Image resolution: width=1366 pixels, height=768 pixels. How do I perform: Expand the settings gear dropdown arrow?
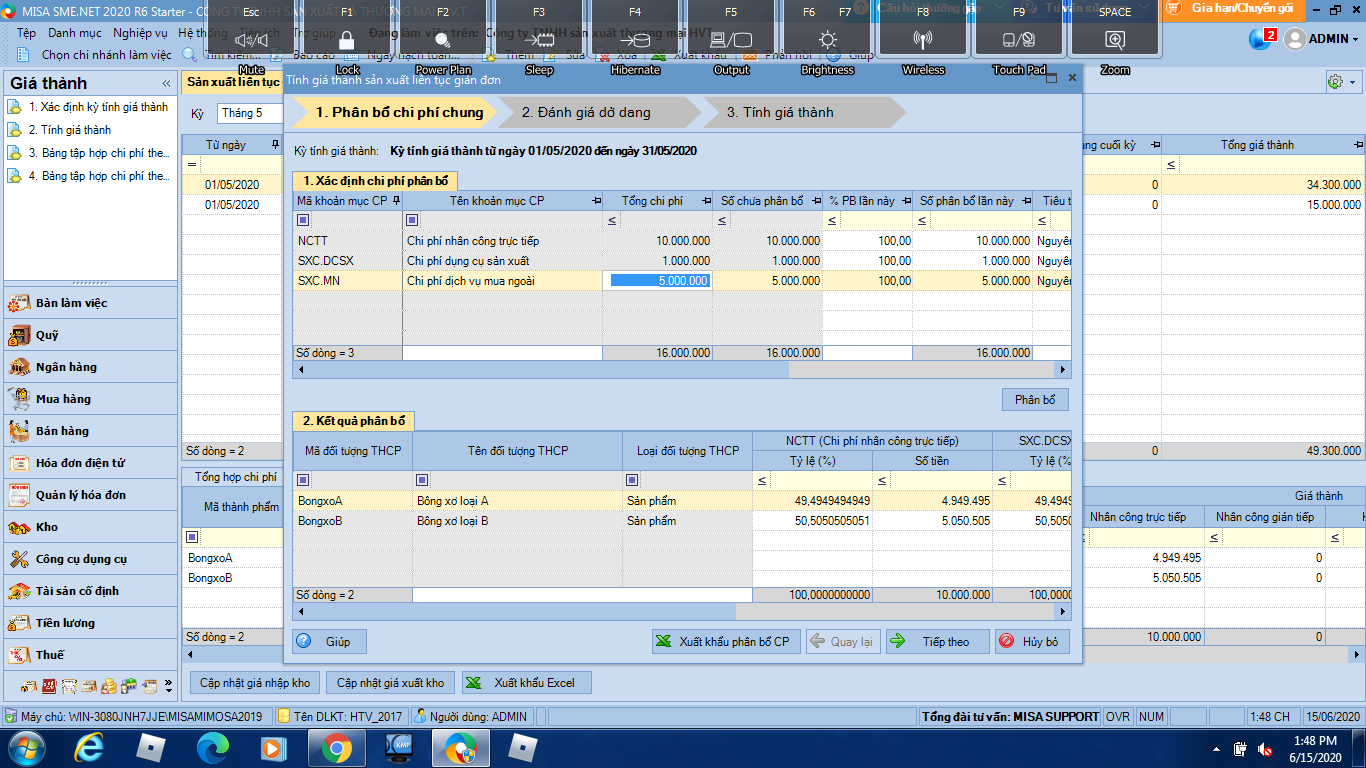pos(1353,83)
